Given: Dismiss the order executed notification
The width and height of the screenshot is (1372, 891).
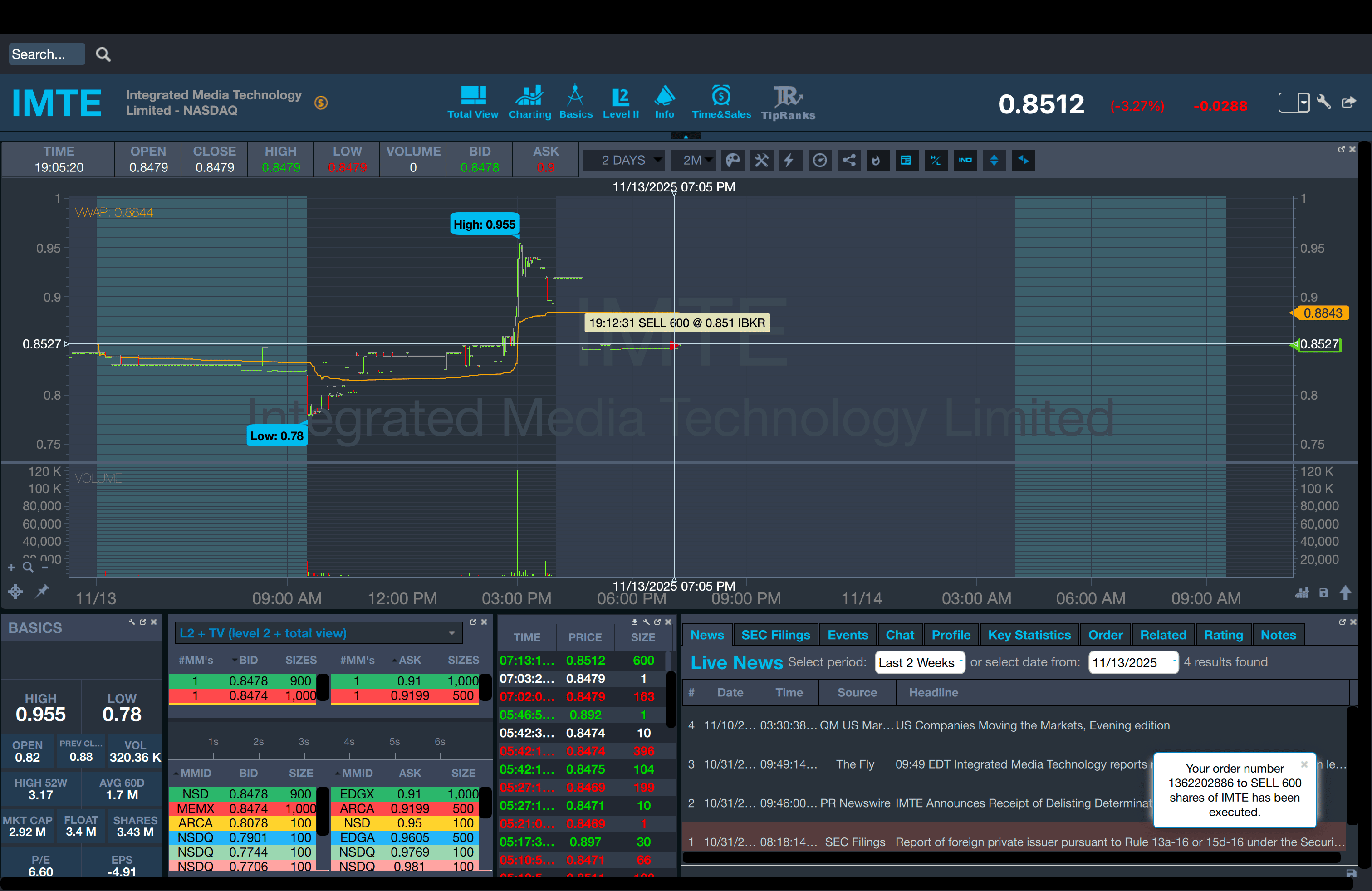Looking at the screenshot, I should pos(1304,764).
